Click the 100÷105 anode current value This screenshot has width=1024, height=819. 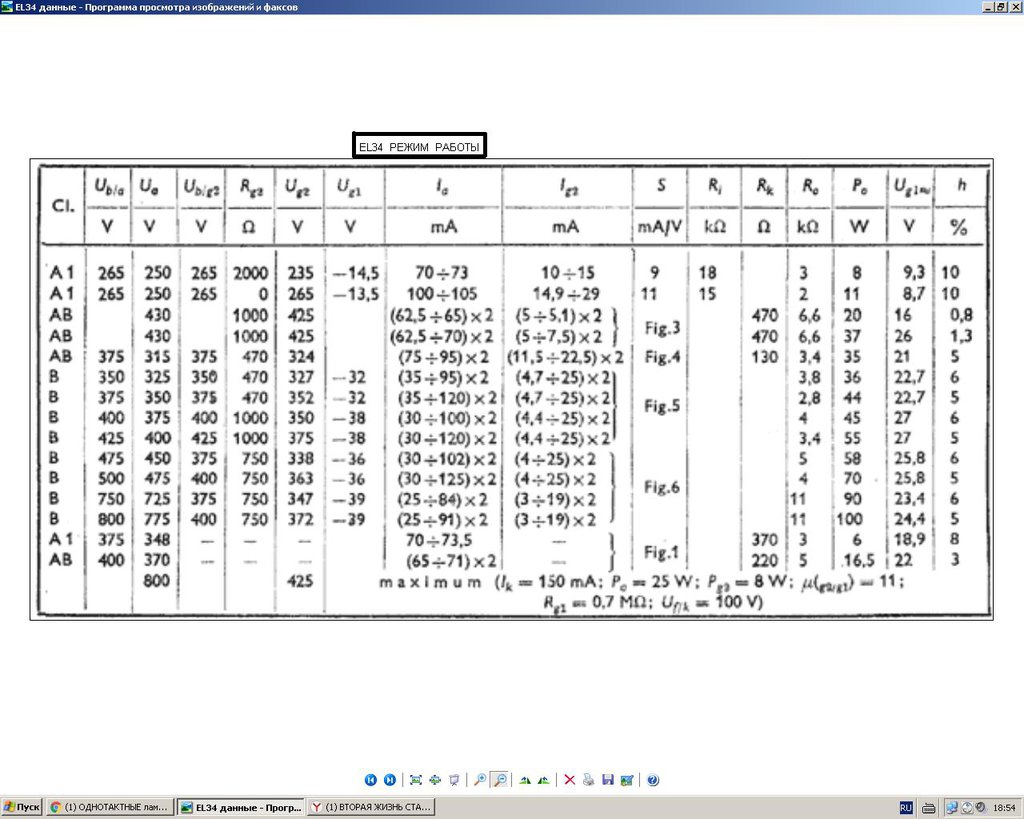tap(442, 294)
